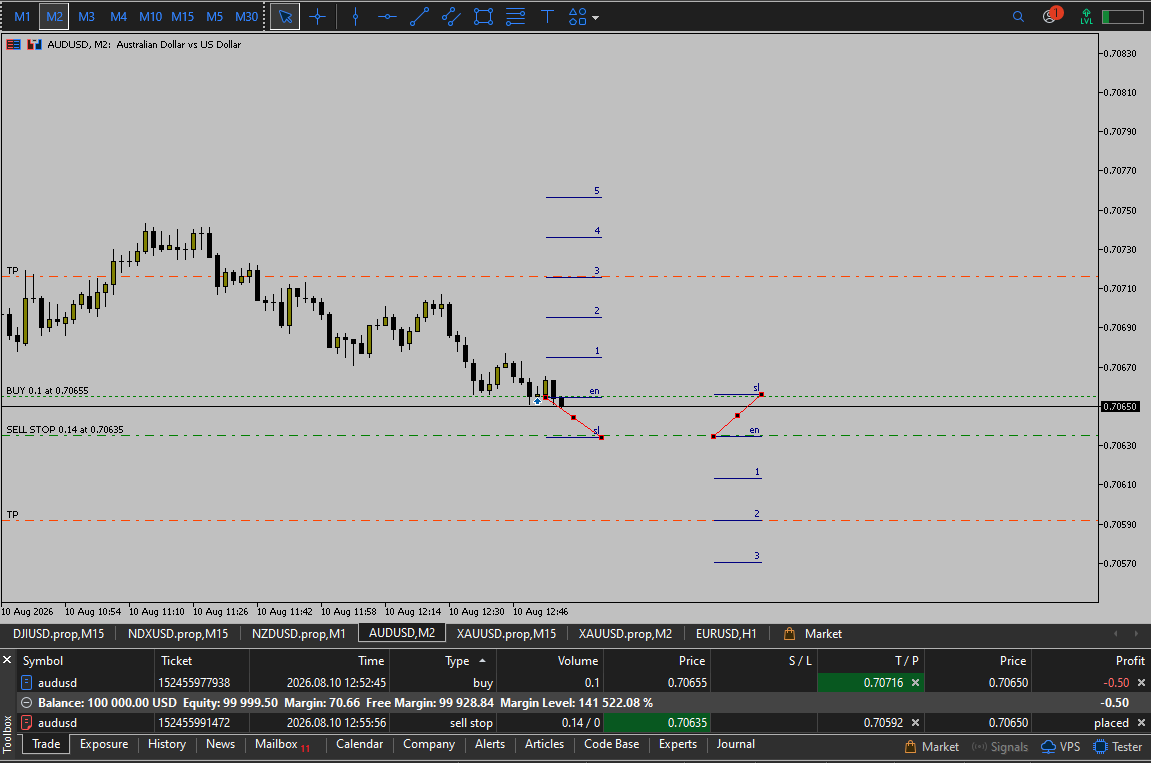1151x763 pixels.
Task: Open the NZDUSD.prop,M1 chart tab
Action: [x=298, y=634]
